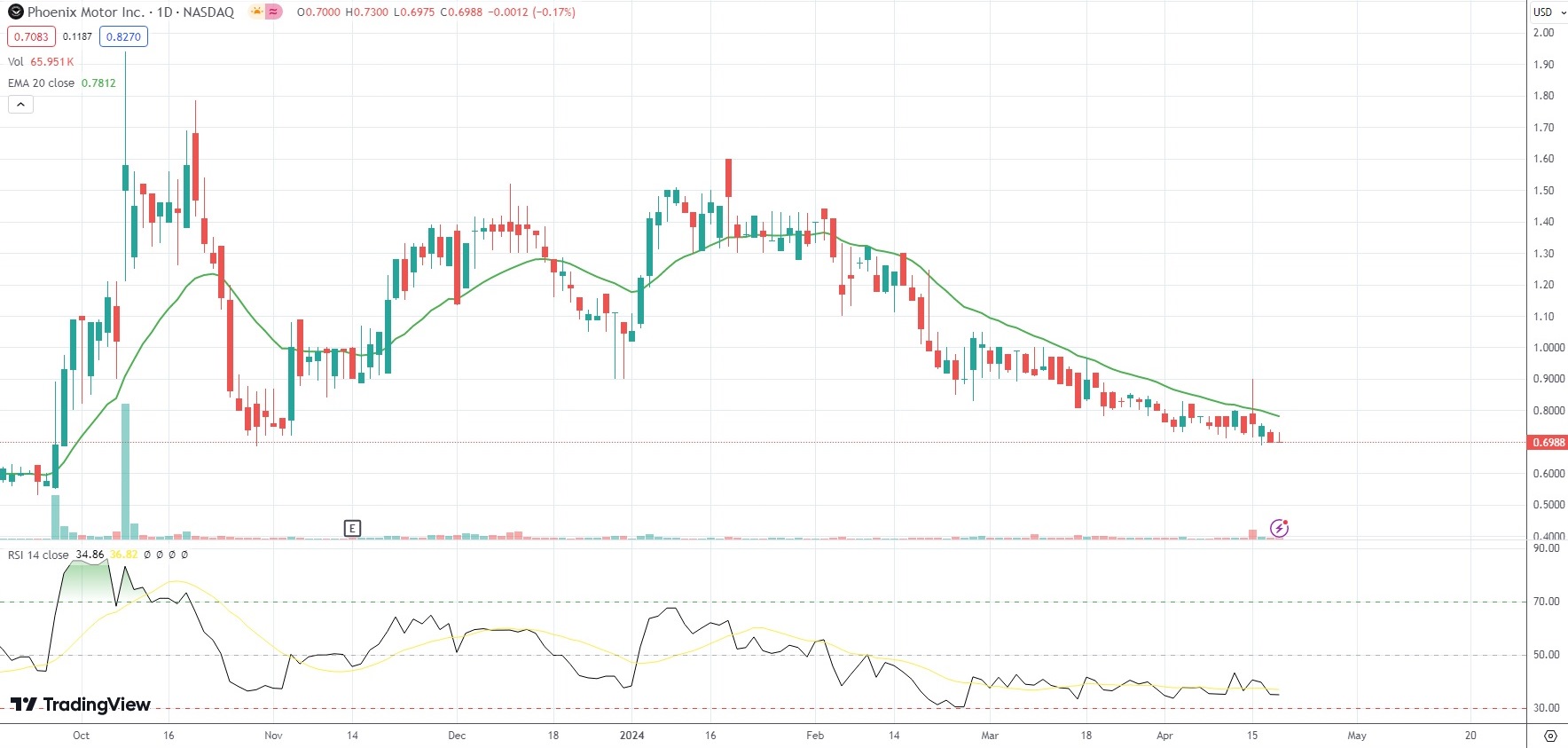Select the EMA 20 close indicator legend
The image size is (1568, 748).
point(42,83)
